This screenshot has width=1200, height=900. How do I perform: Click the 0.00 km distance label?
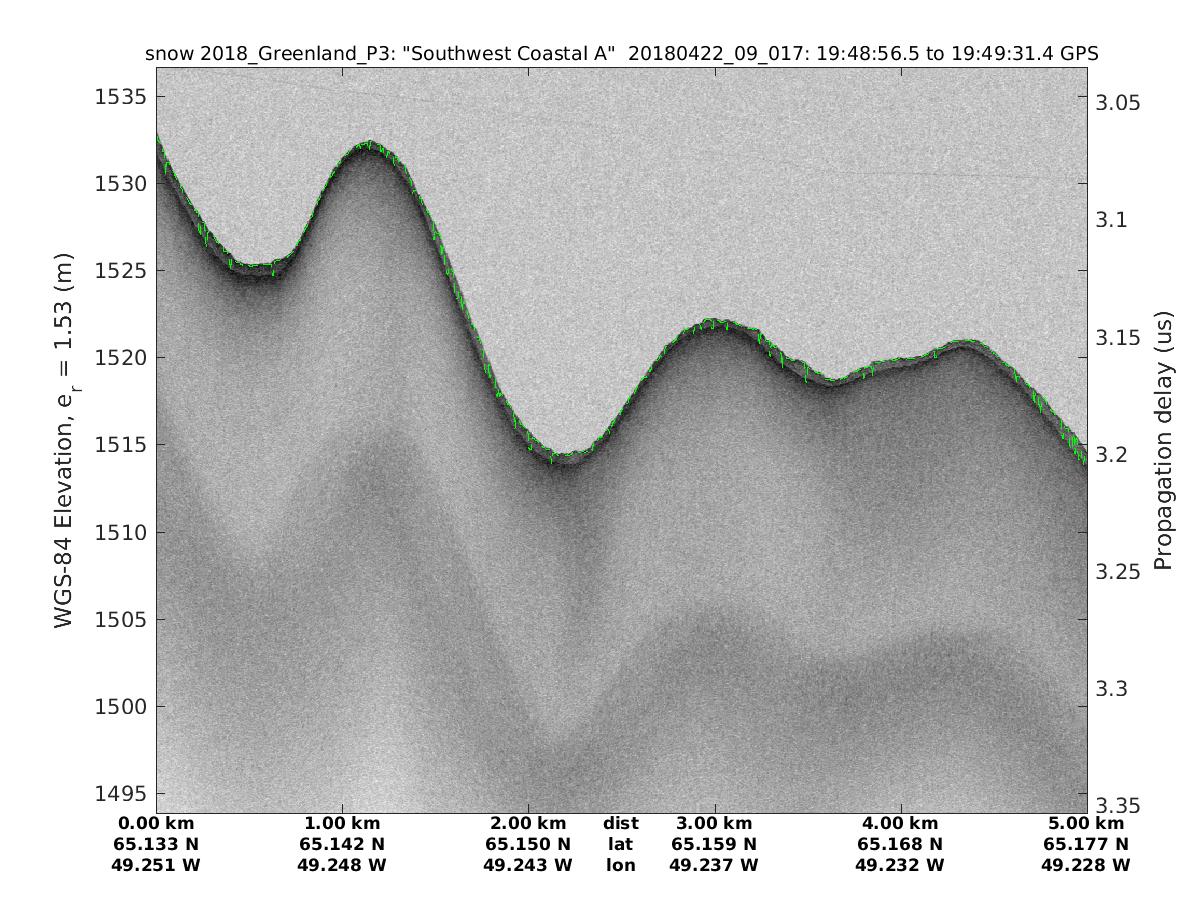click(157, 824)
